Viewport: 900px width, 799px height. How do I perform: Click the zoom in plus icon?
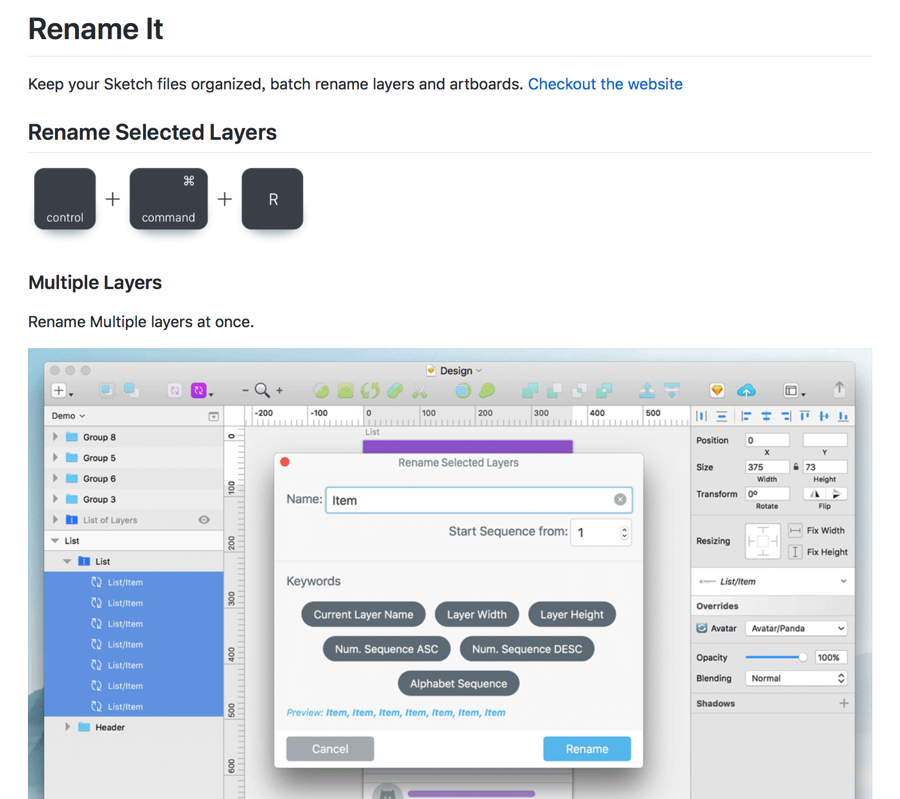(280, 390)
